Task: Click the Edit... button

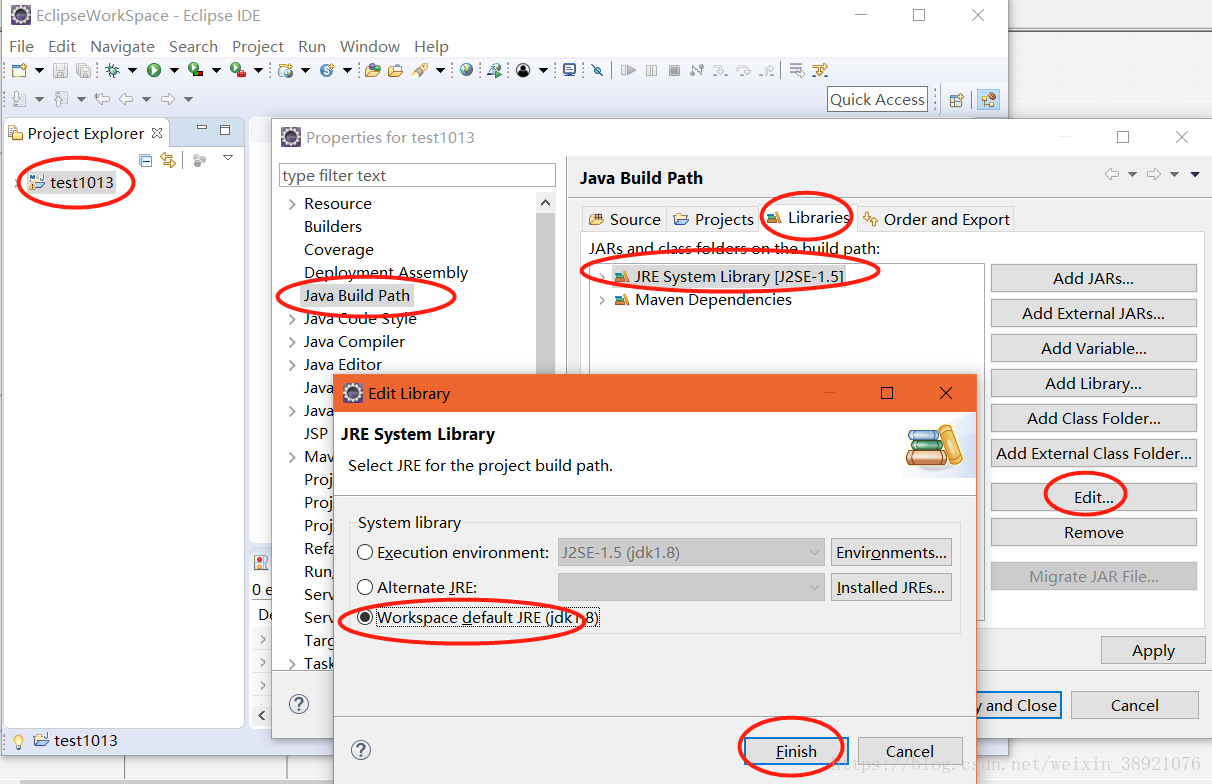Action: coord(1094,497)
